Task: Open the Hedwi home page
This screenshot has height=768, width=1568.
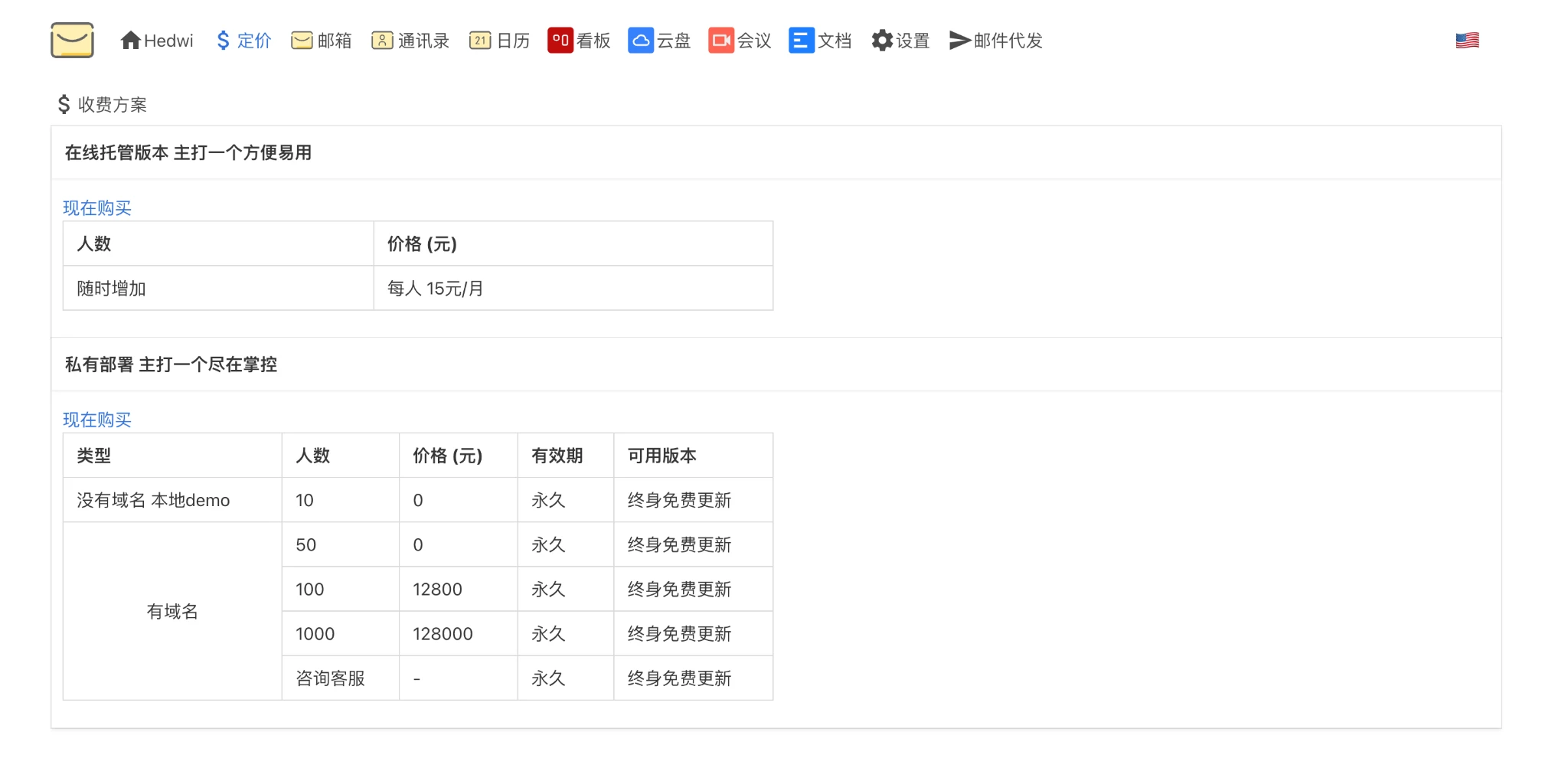Action: click(157, 41)
